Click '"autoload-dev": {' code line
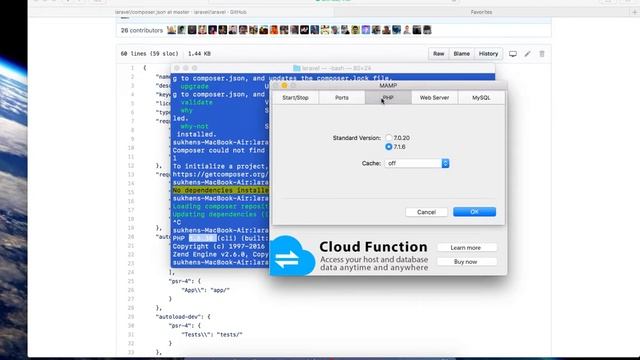This screenshot has width=640, height=360. point(183,316)
